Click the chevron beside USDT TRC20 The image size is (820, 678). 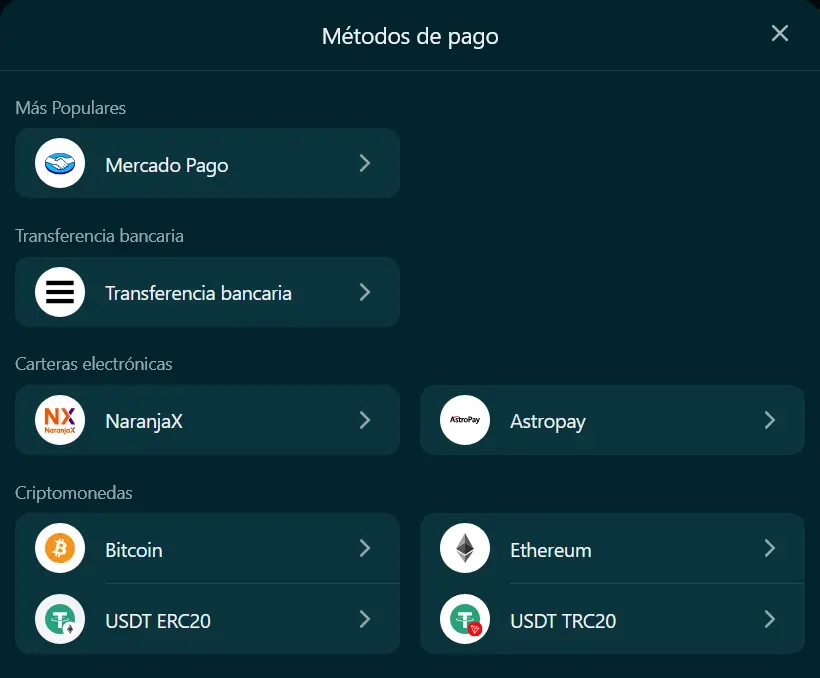[x=770, y=619]
